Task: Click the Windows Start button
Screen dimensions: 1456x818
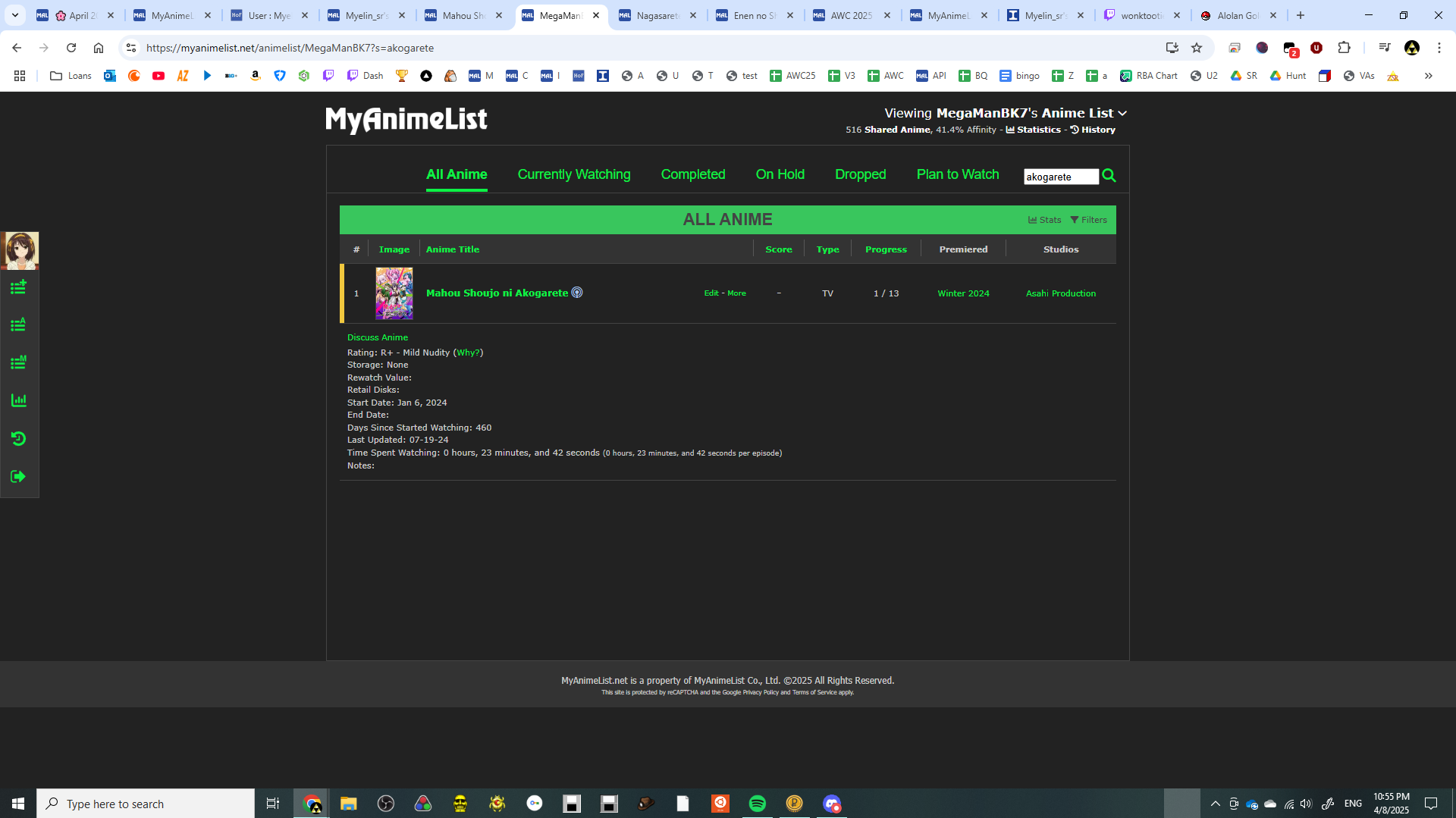Action: [18, 804]
